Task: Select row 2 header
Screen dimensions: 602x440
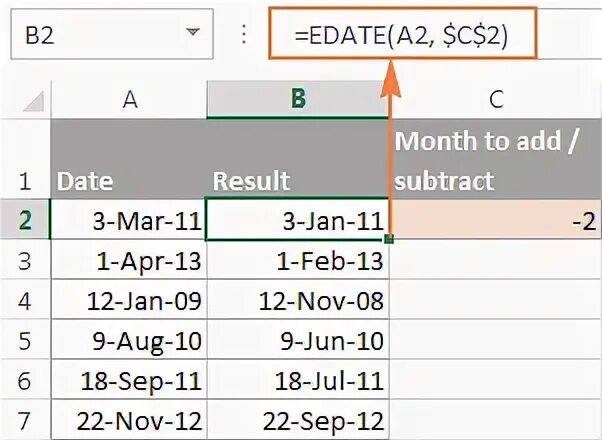Action: tap(27, 222)
